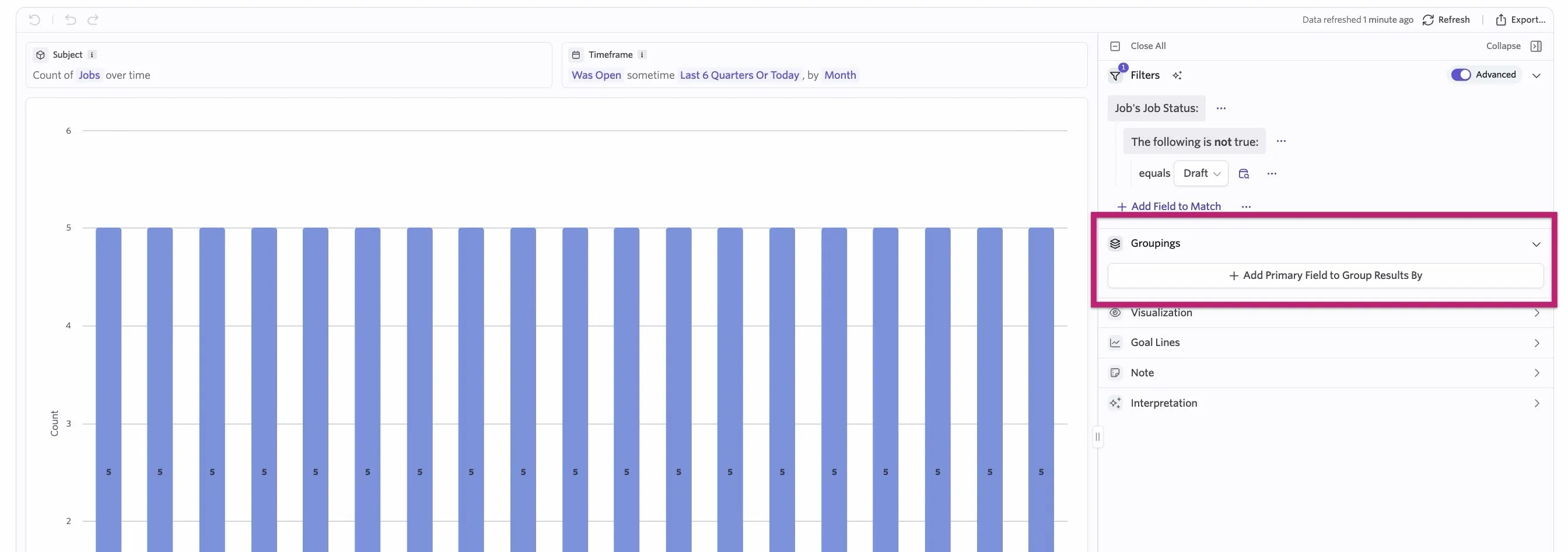Open options for the equals Draft condition

tap(1272, 173)
